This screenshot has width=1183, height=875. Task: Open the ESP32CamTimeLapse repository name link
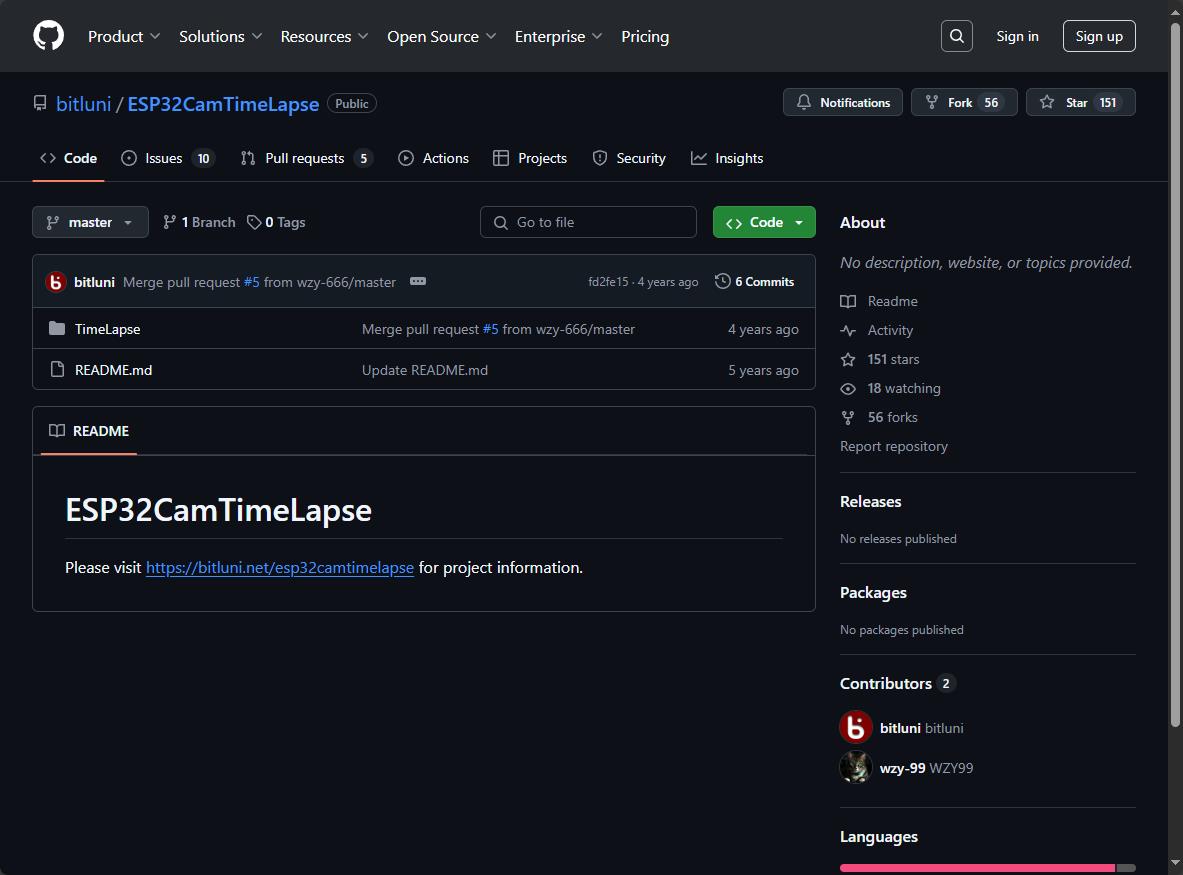pyautogui.click(x=223, y=104)
